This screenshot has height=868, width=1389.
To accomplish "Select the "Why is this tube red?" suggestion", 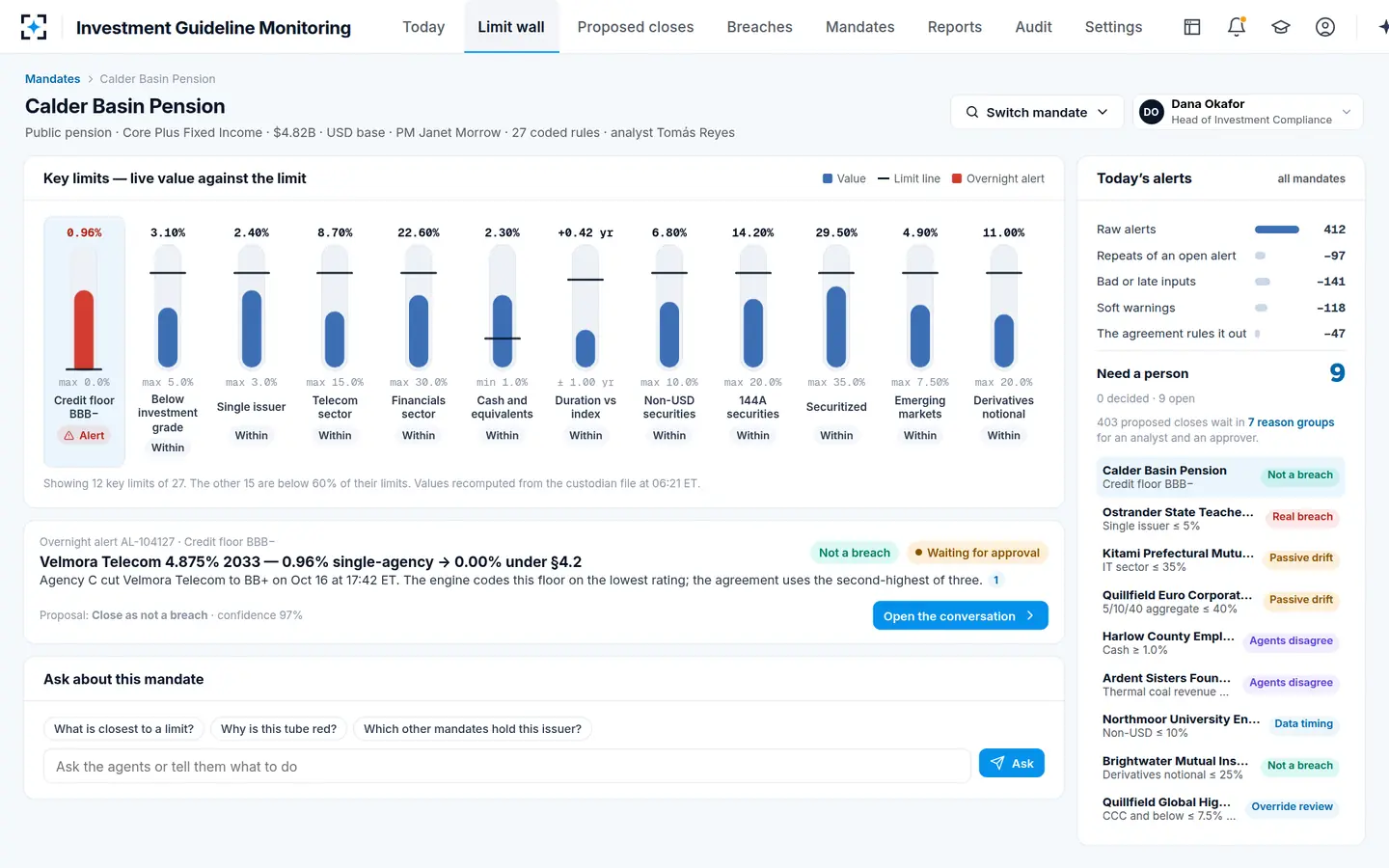I will (279, 729).
